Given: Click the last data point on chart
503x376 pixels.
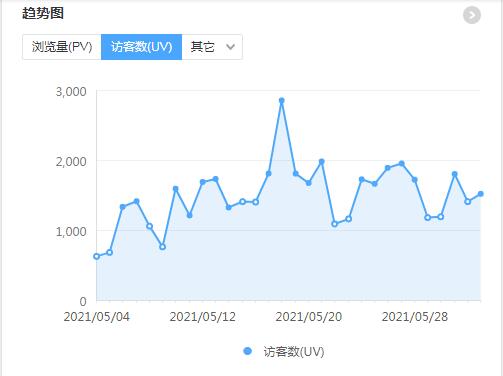Looking at the screenshot, I should tap(480, 194).
